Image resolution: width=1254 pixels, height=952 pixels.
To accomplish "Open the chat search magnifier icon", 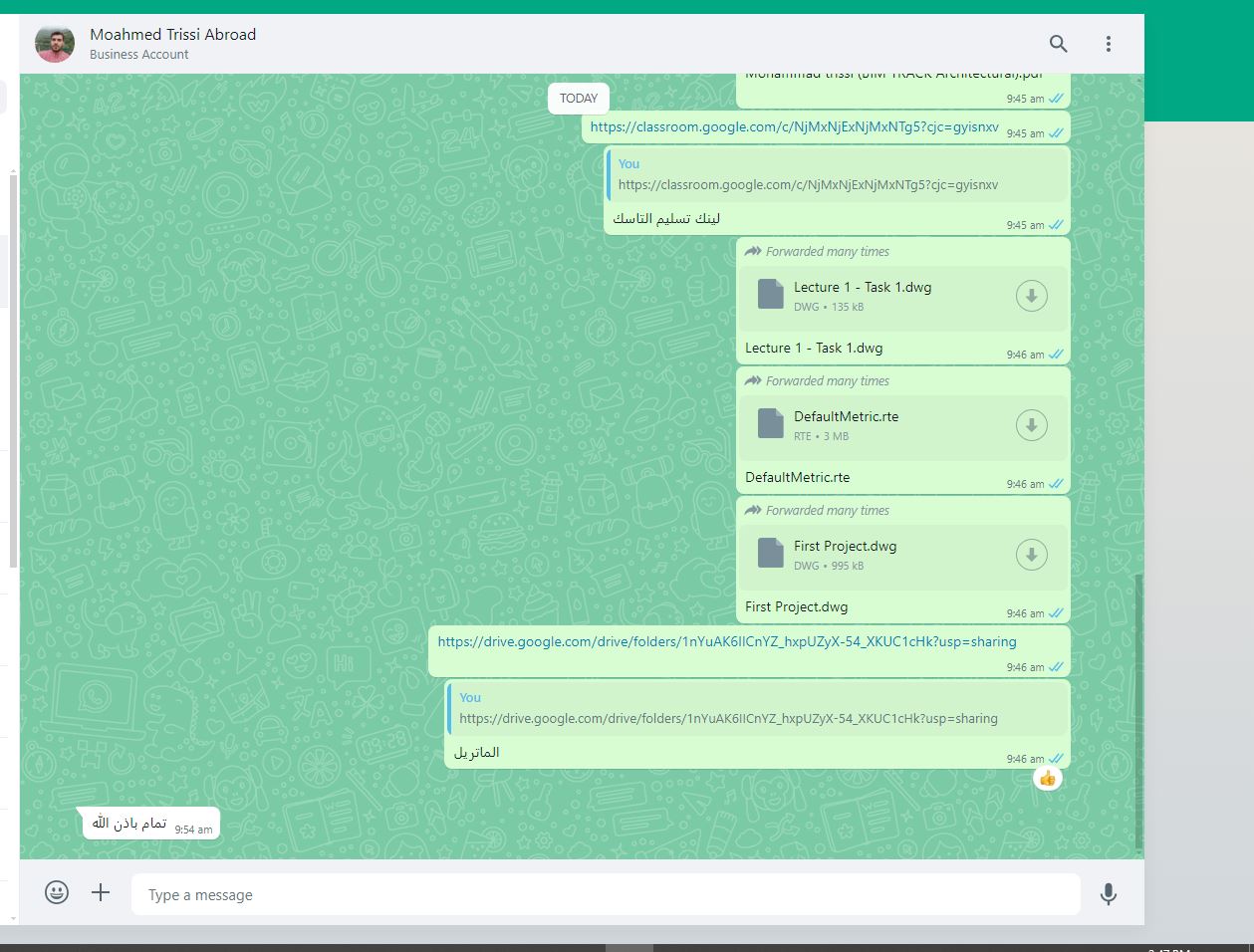I will click(1058, 44).
